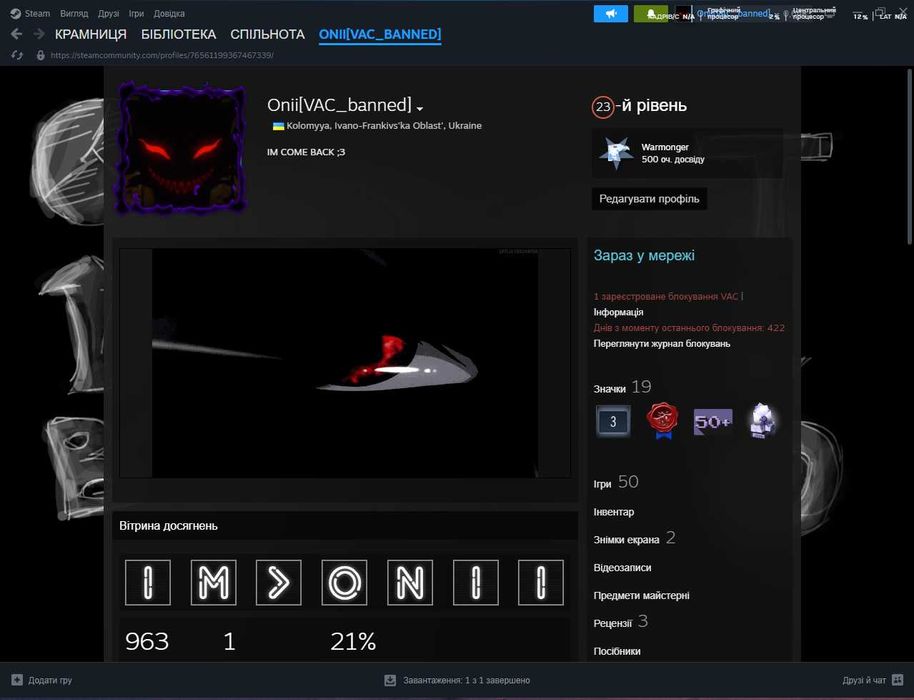This screenshot has width=914, height=700.
Task: Click the page vertical scrollbar
Action: 909,156
